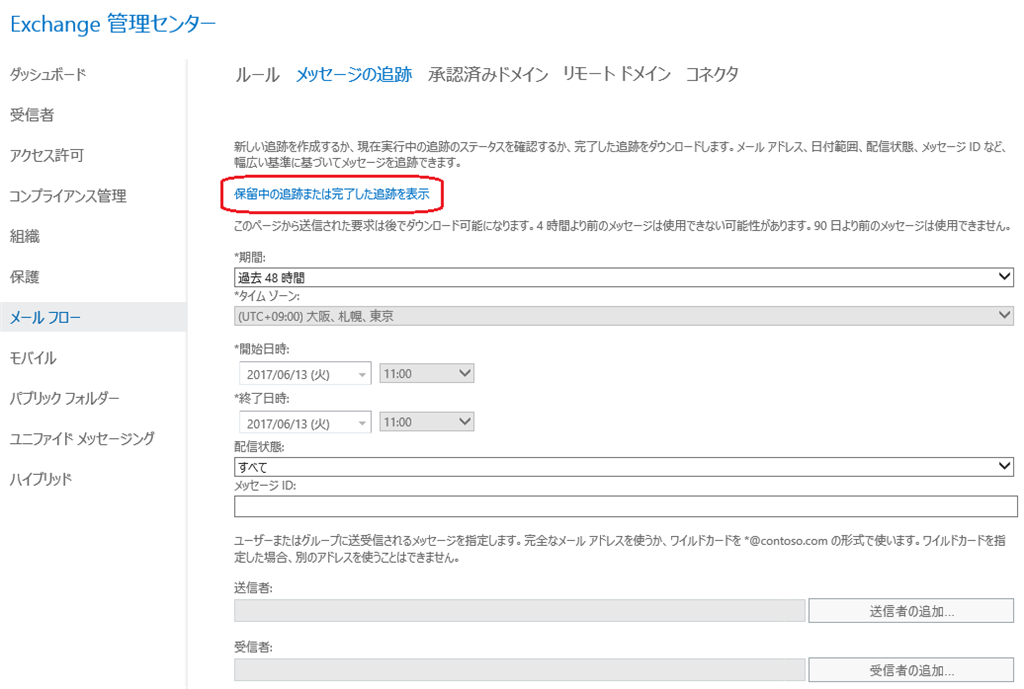Go to パブリック フォルダー
Image resolution: width=1024 pixels, height=689 pixels.
tap(64, 398)
